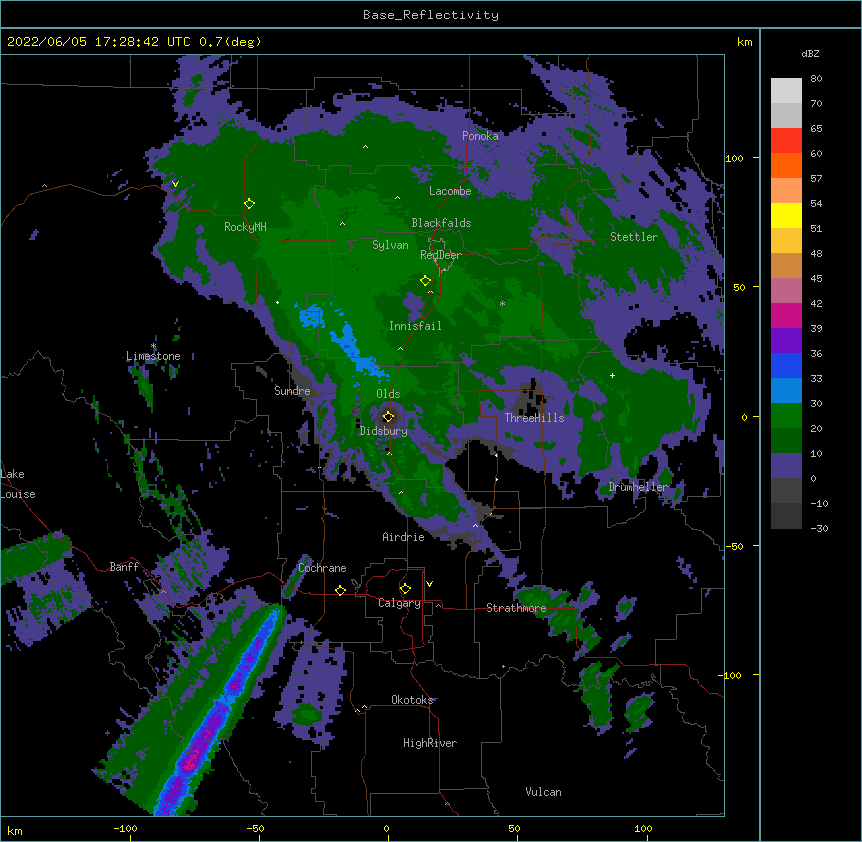The image size is (862, 842).
Task: Click the Calgary city label
Action: coord(399,603)
